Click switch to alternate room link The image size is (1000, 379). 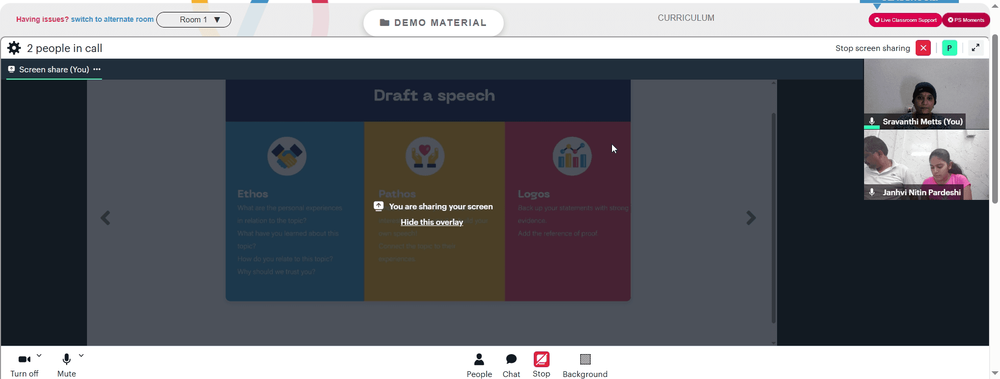pos(112,20)
